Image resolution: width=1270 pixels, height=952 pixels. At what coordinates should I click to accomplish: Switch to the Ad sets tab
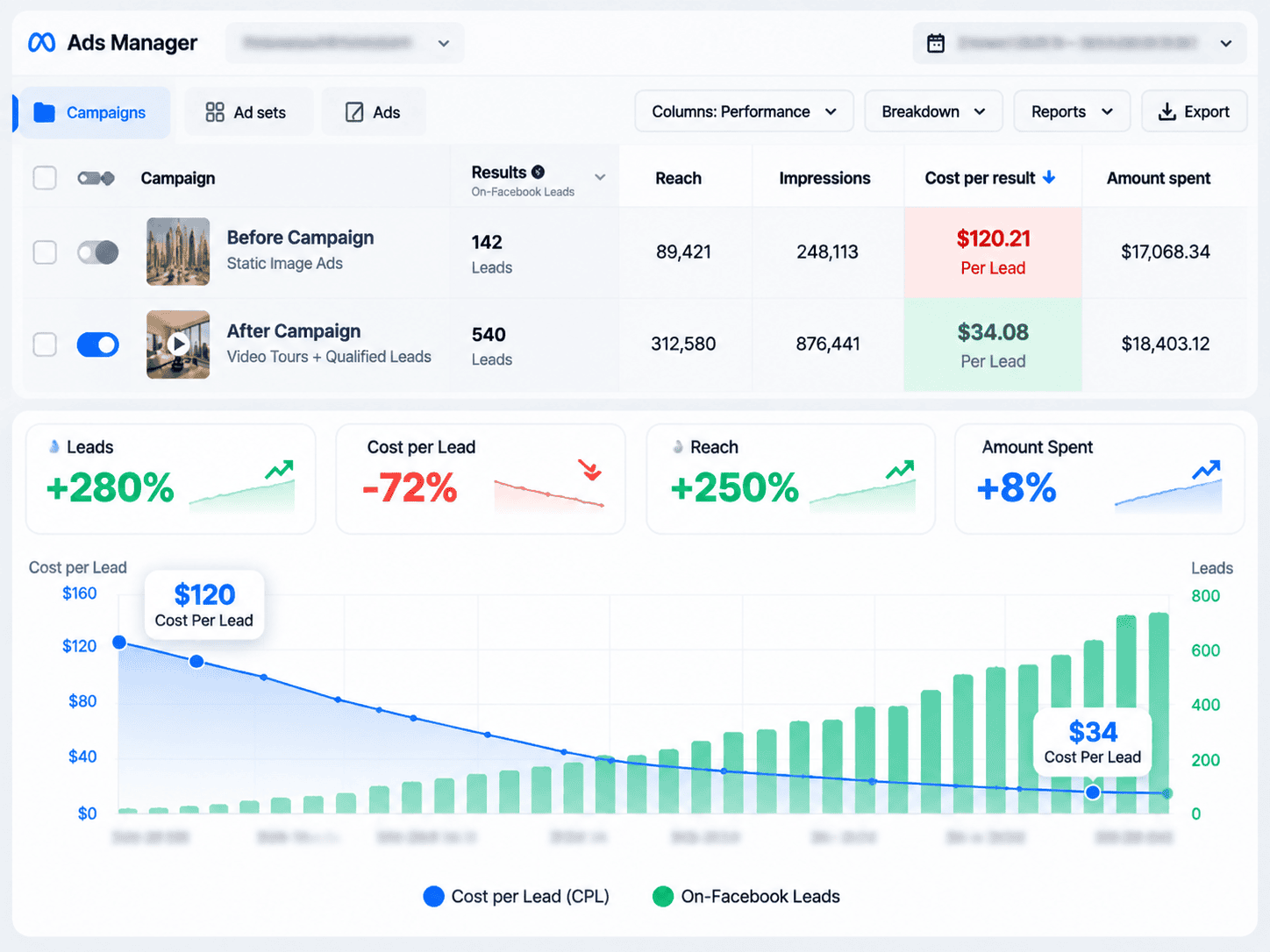[248, 112]
